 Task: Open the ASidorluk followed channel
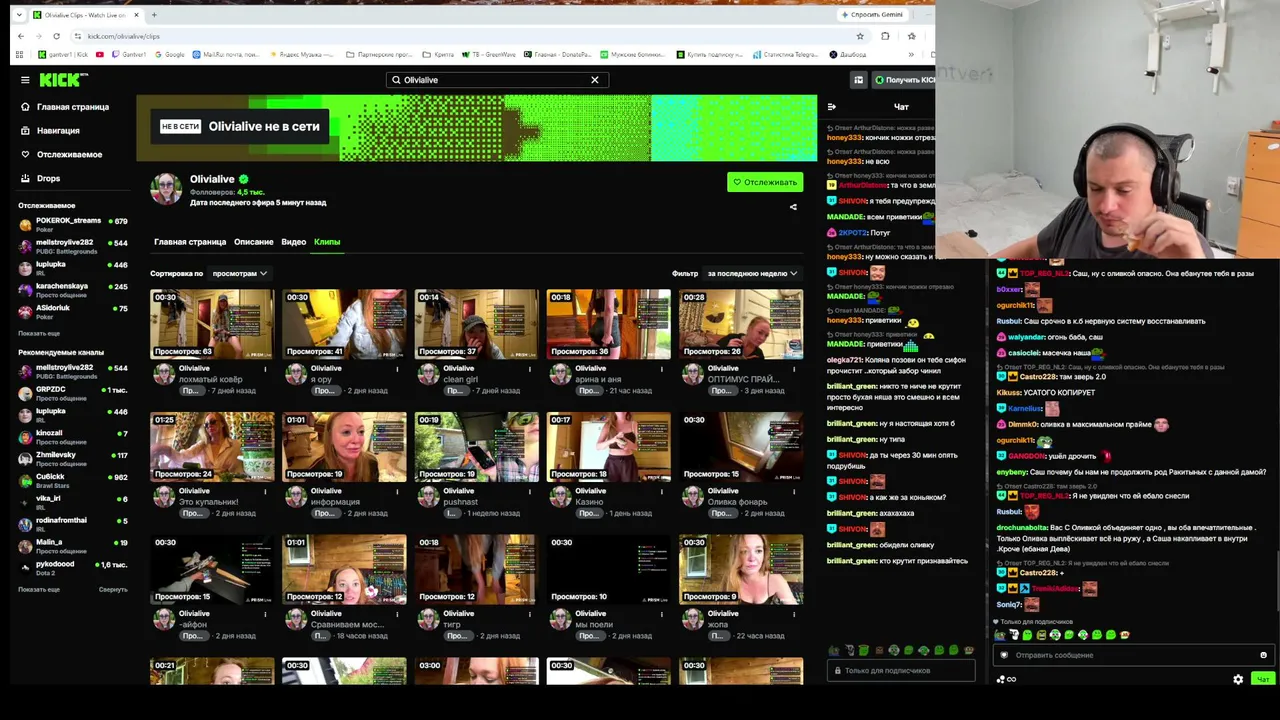(x=73, y=312)
